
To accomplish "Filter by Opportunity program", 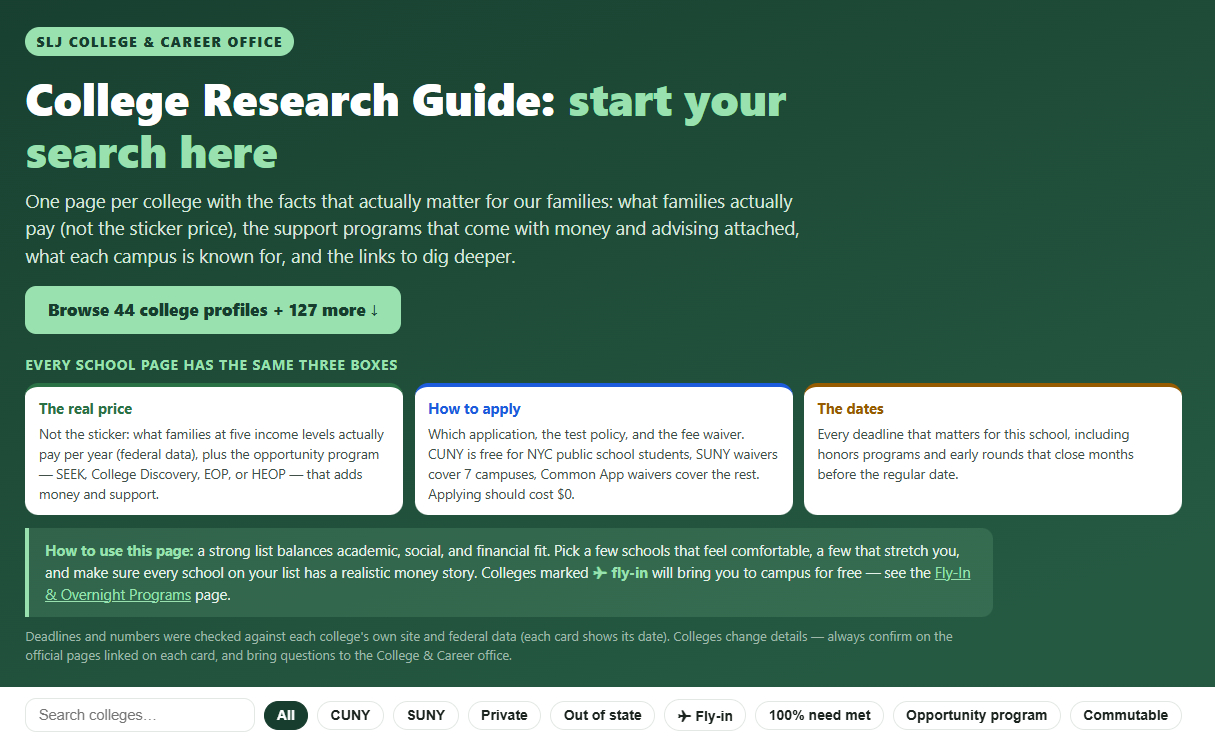I will click(977, 715).
